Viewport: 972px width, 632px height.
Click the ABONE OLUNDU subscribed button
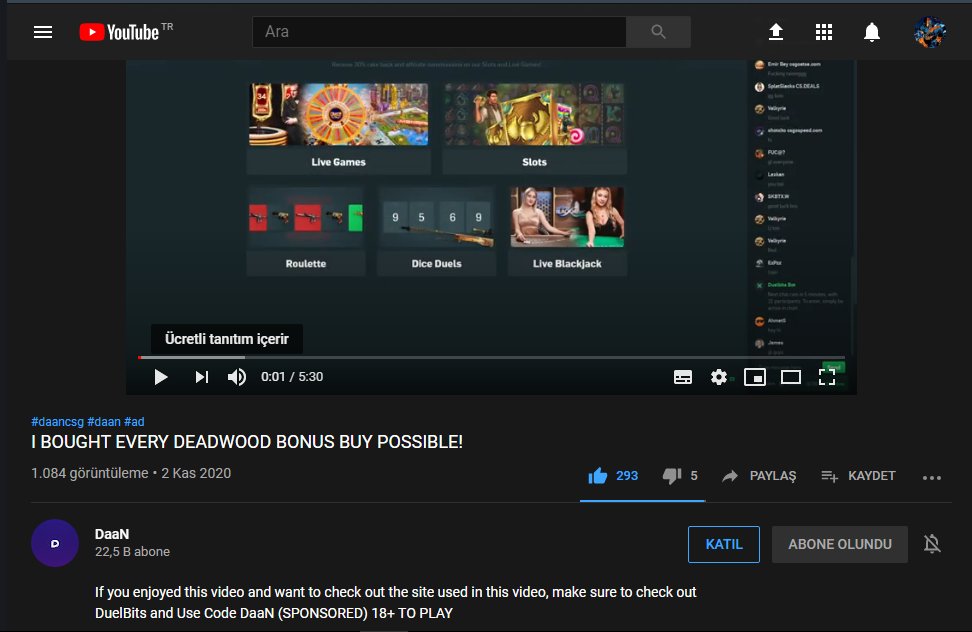pyautogui.click(x=840, y=545)
